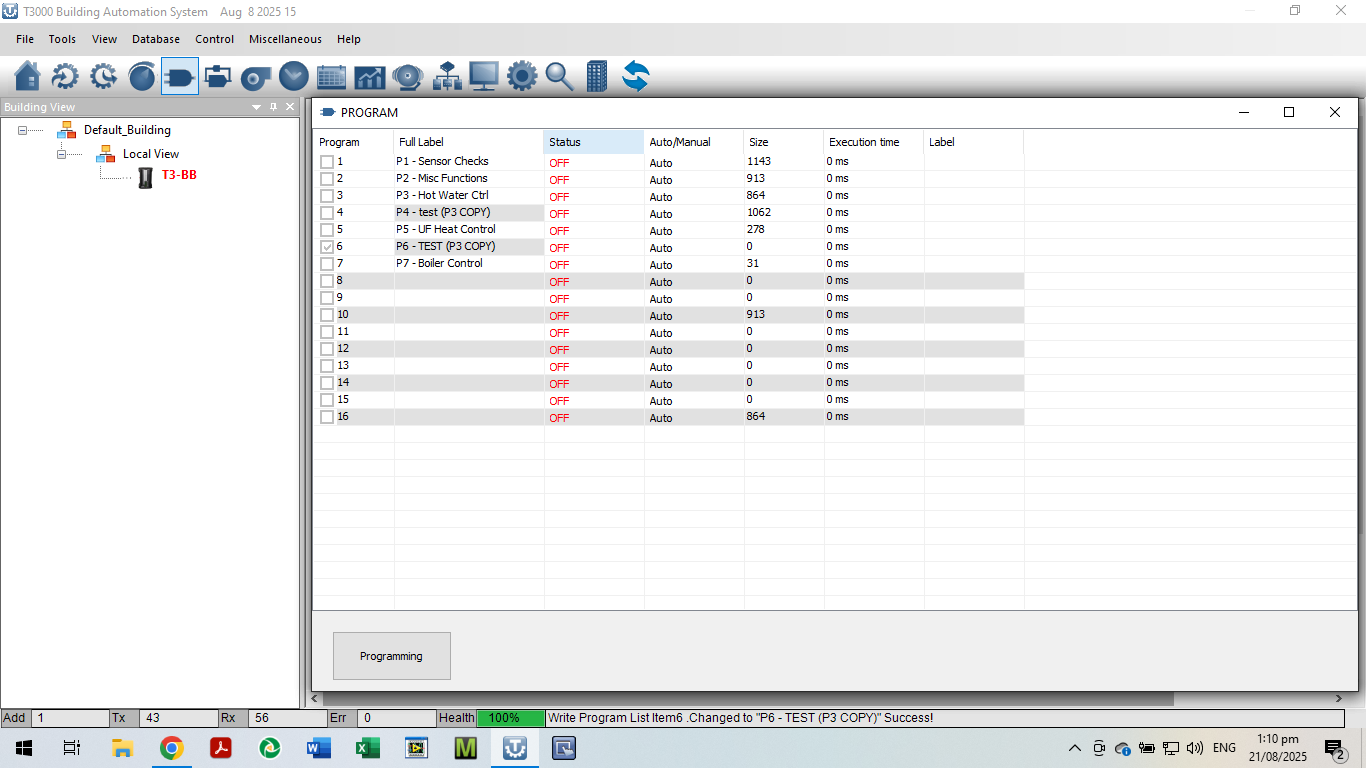Click the Home house toolbar icon
The image size is (1366, 768).
point(28,76)
